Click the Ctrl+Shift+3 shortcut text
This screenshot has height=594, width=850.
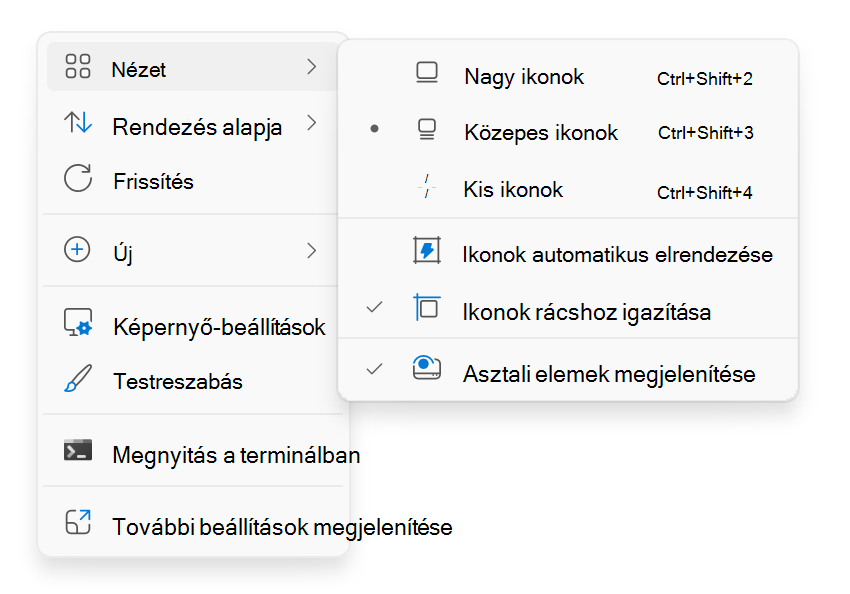point(706,133)
